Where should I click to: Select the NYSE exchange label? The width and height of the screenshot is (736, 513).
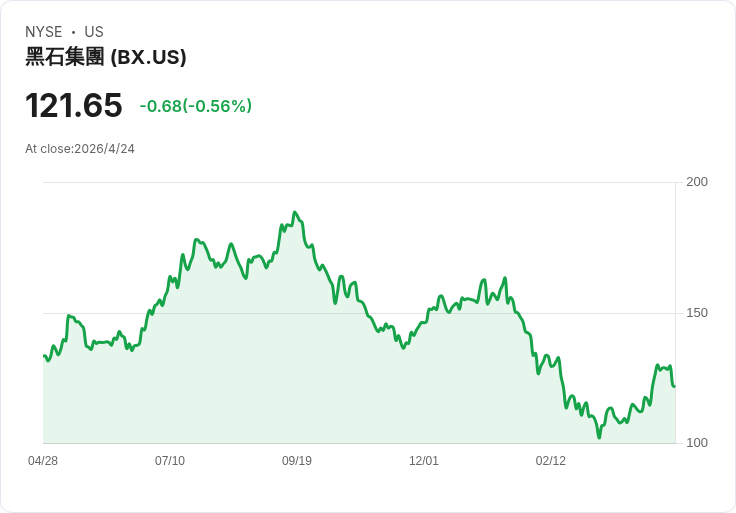coord(44,32)
